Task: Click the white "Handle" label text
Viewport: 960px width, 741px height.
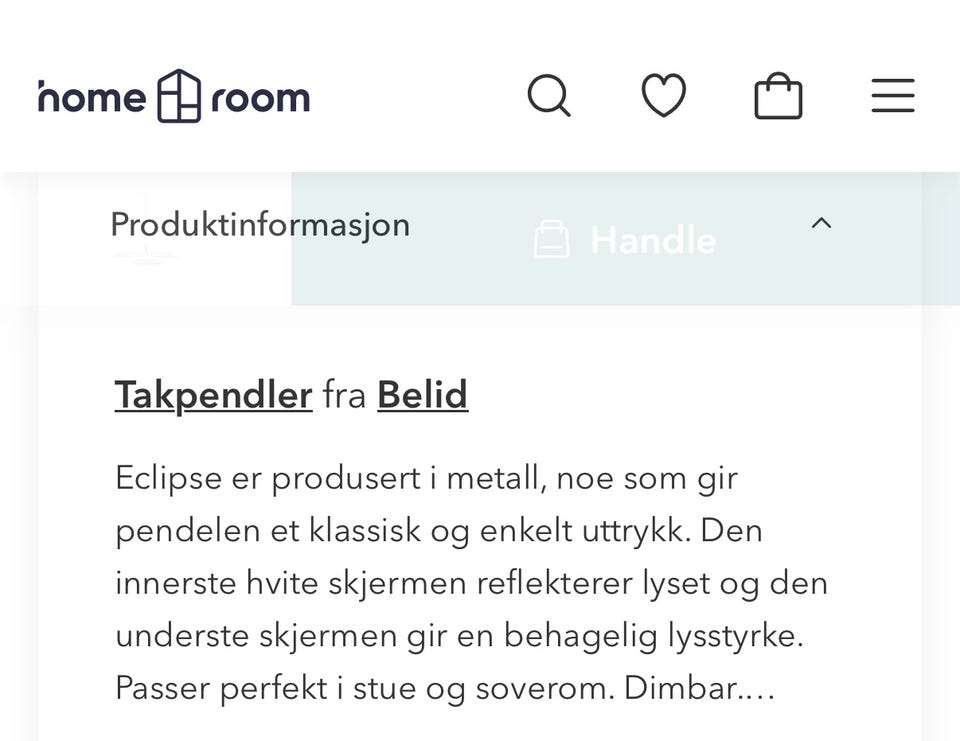Action: click(654, 240)
